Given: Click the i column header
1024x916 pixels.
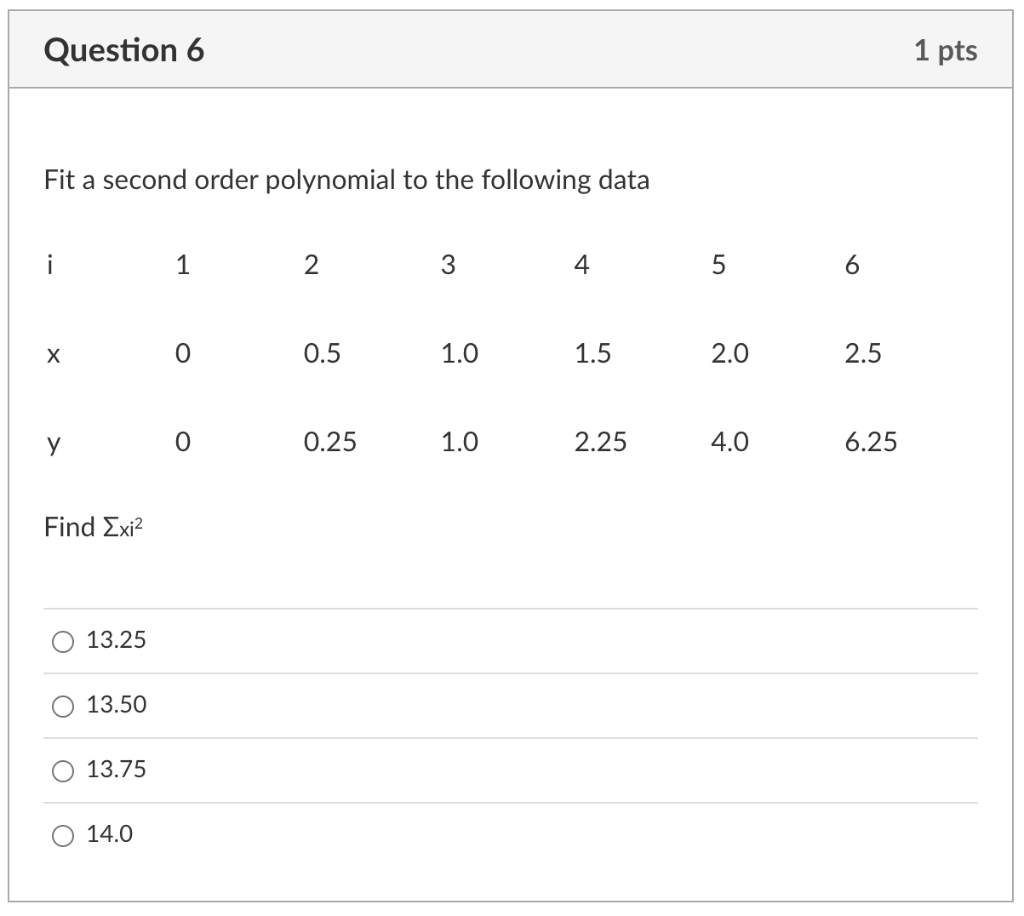Looking at the screenshot, I should tap(50, 263).
